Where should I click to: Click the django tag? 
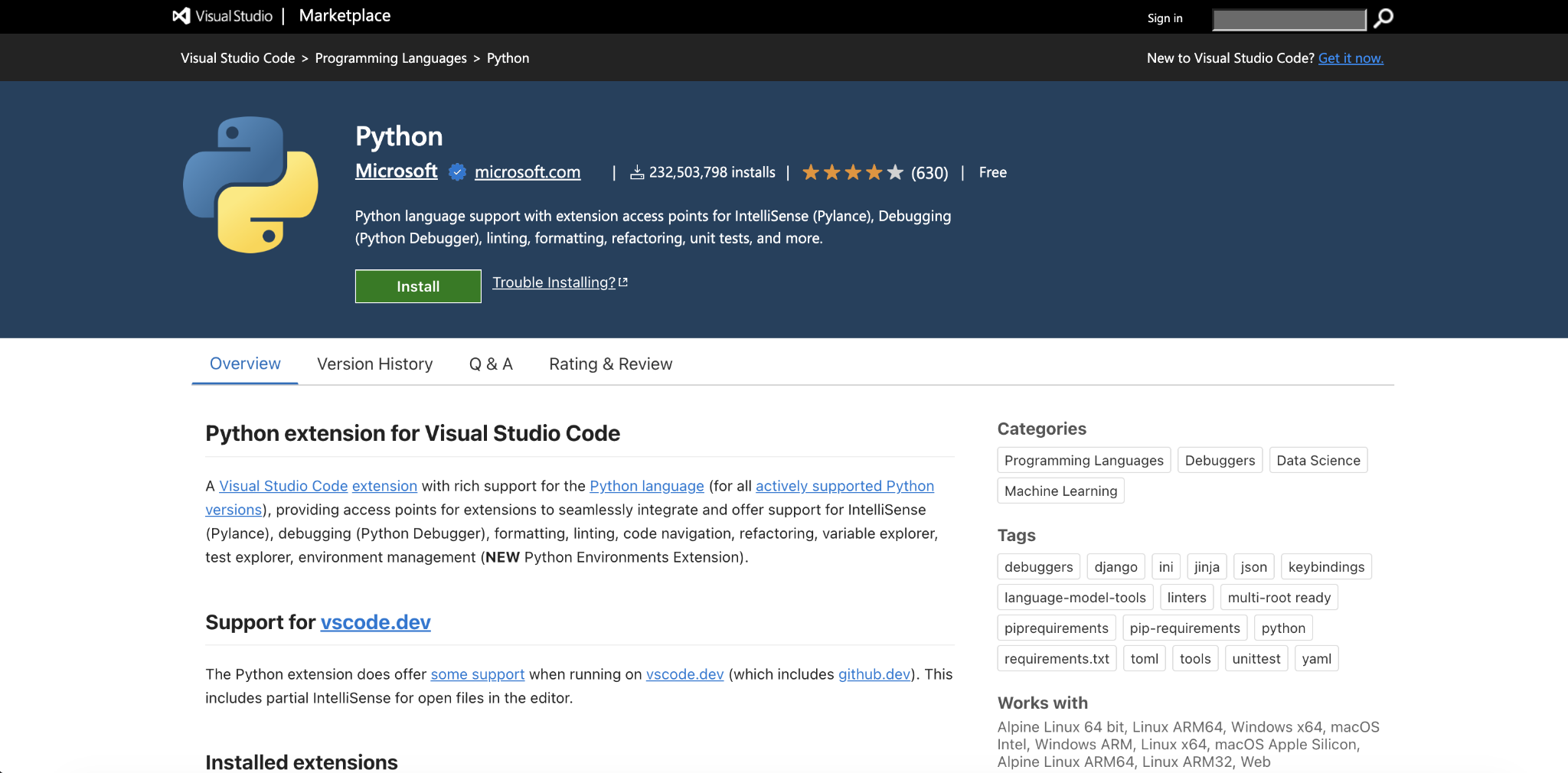[1116, 566]
